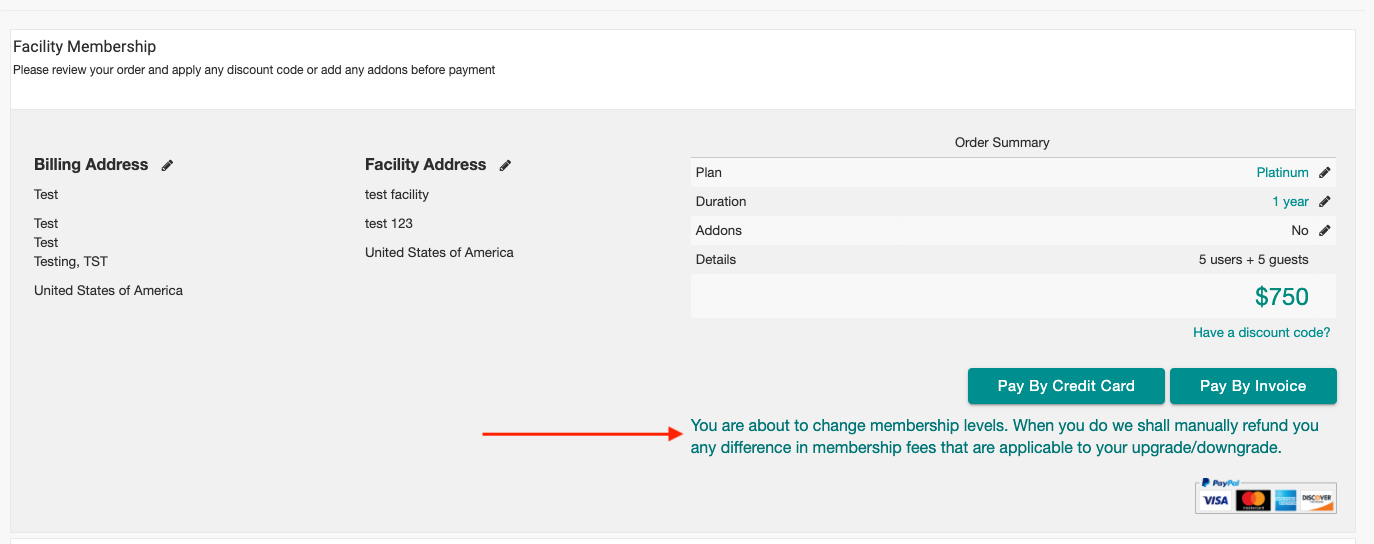Click the Facility Membership page title
This screenshot has width=1374, height=544.
coord(85,47)
